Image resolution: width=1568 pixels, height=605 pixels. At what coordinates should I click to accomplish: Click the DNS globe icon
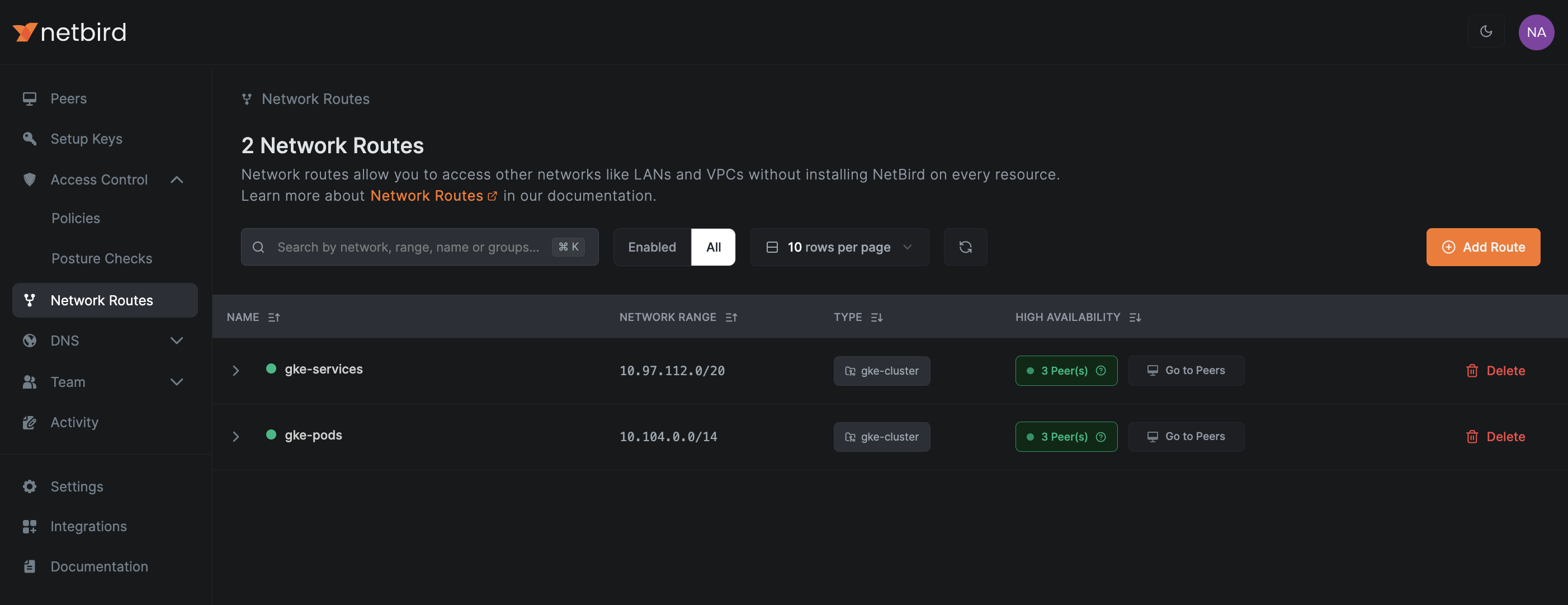29,340
